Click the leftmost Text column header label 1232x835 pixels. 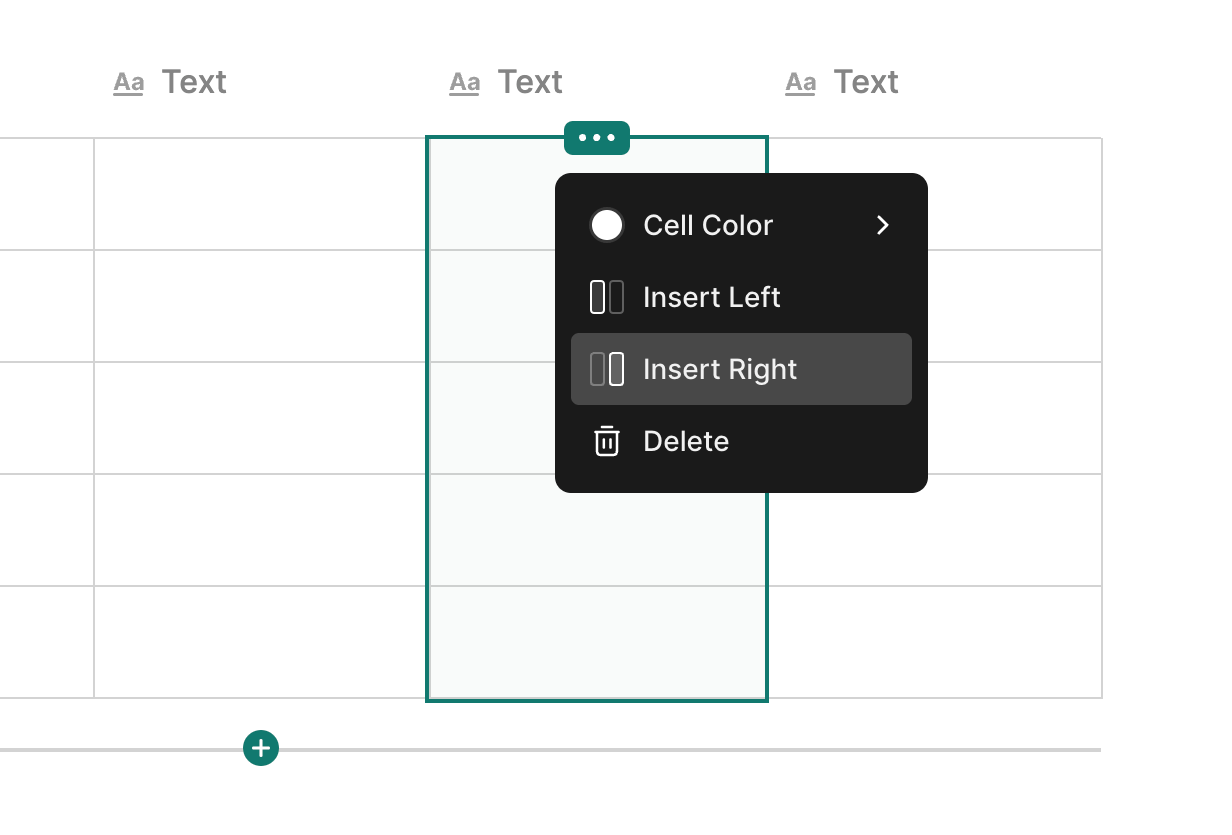(x=194, y=82)
